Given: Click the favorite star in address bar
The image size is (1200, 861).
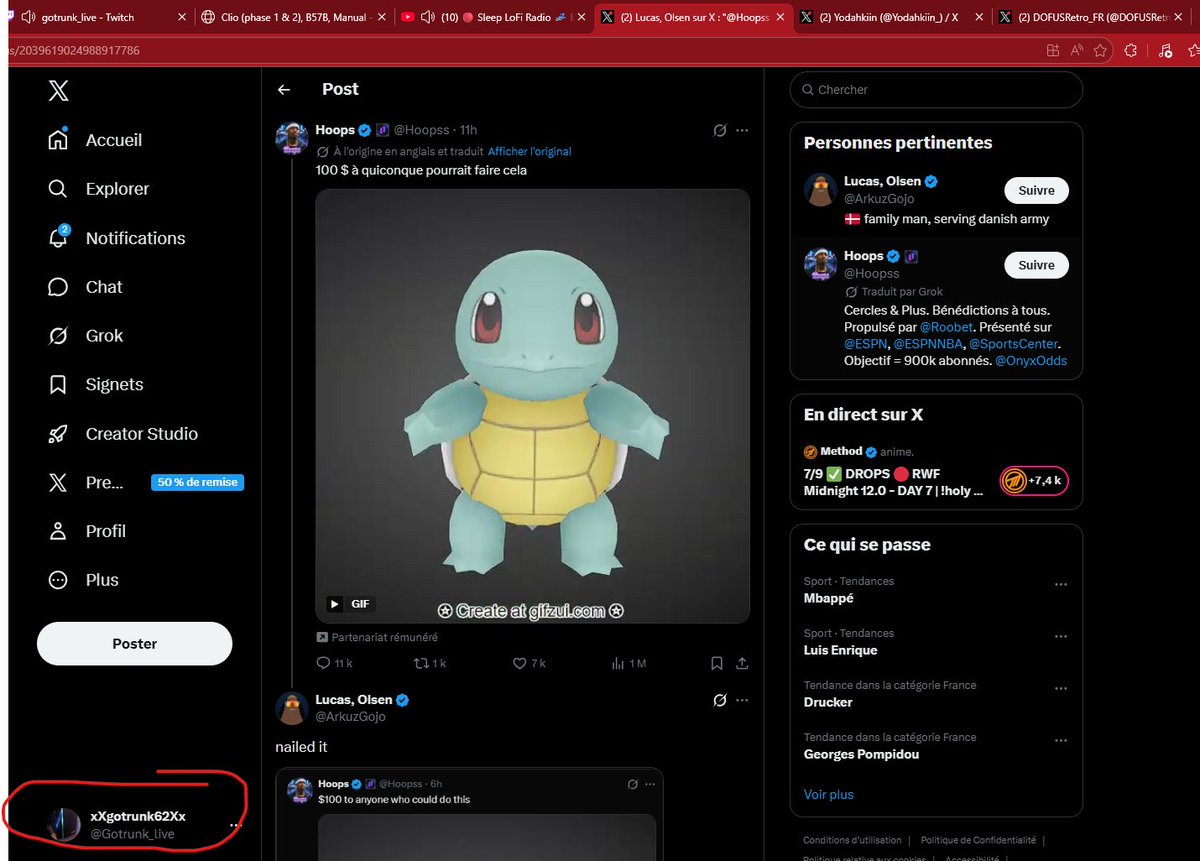Looking at the screenshot, I should click(x=1100, y=50).
